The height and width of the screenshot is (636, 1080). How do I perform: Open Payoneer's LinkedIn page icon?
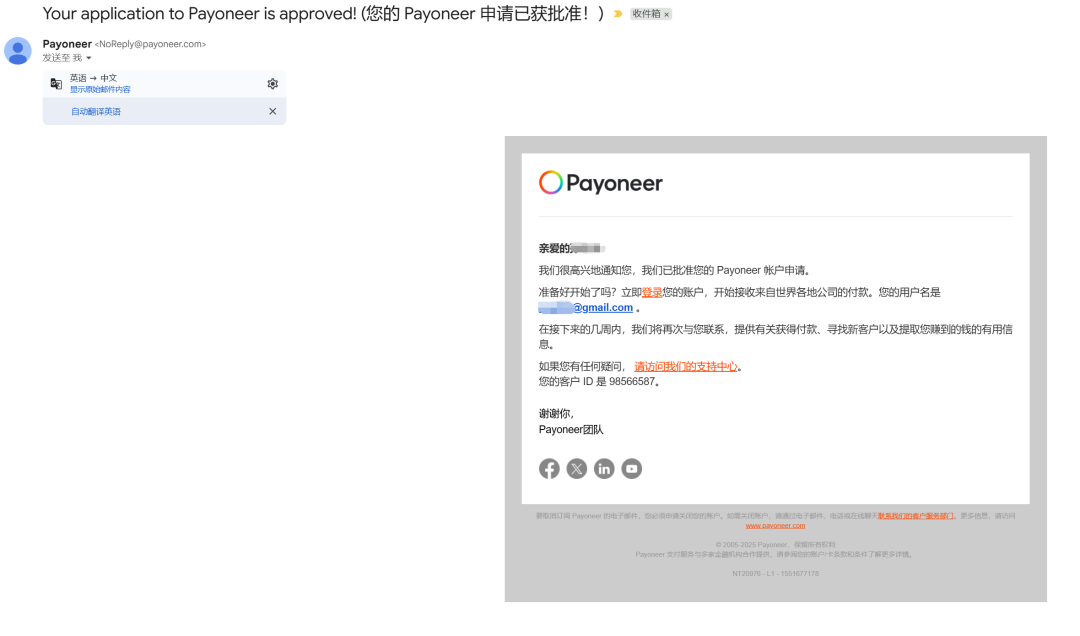point(604,468)
